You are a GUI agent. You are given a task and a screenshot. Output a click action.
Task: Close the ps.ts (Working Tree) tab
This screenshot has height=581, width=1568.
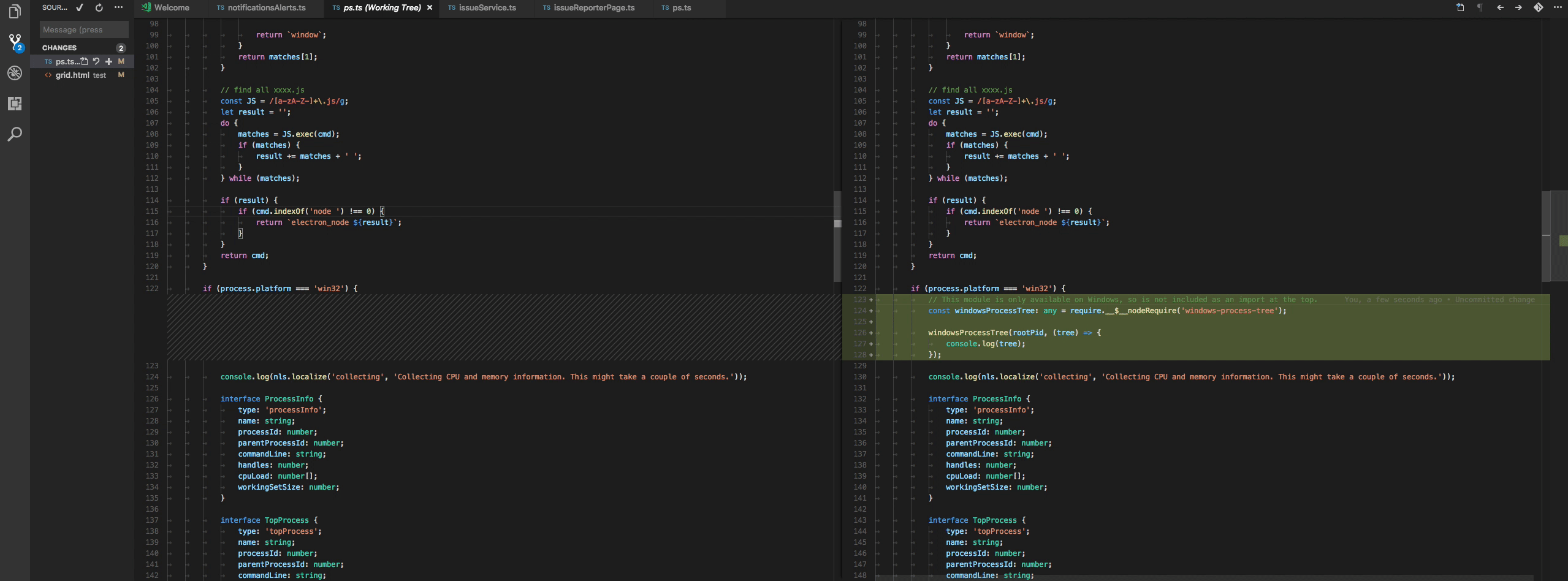pyautogui.click(x=430, y=8)
